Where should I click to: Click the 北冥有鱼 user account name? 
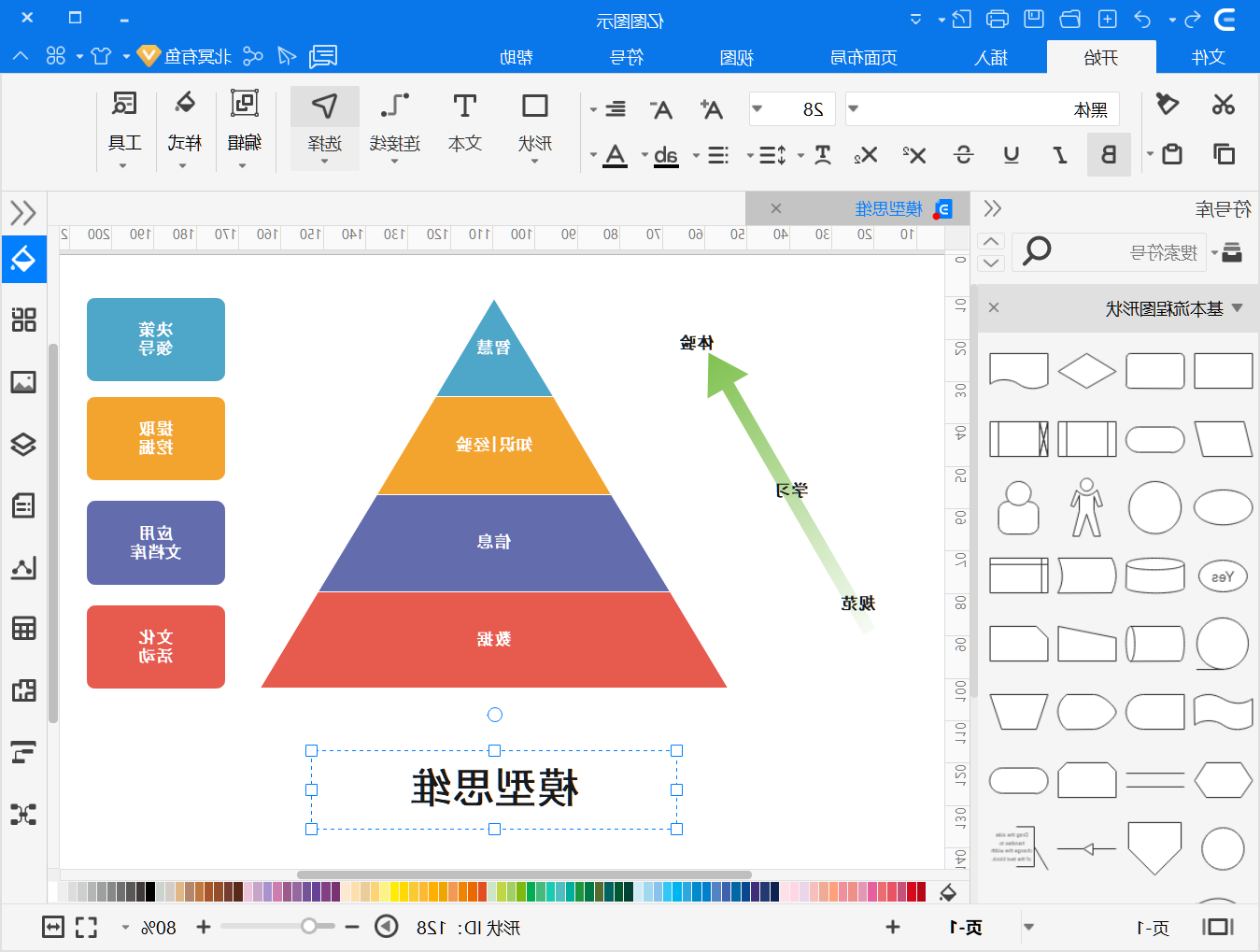click(197, 57)
